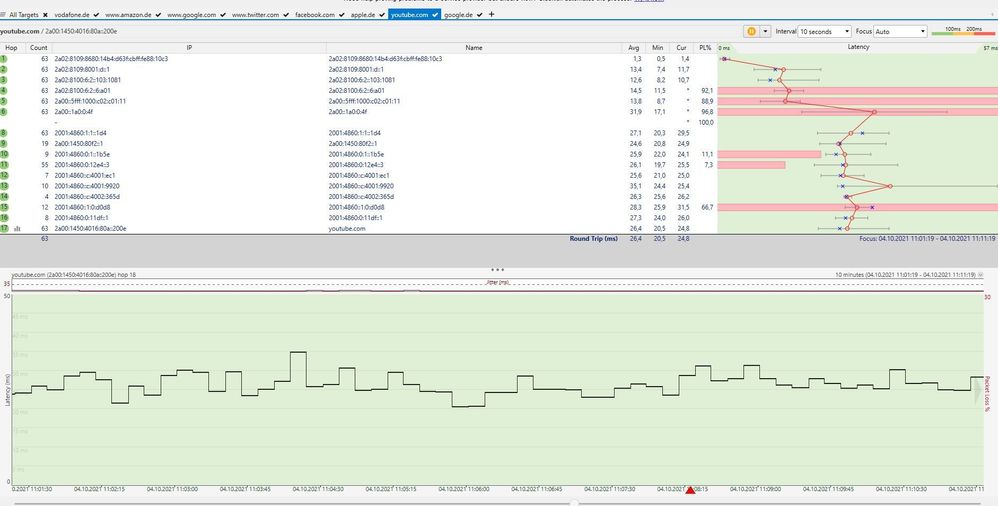Pause tracing with the yellow pause button

tap(751, 31)
